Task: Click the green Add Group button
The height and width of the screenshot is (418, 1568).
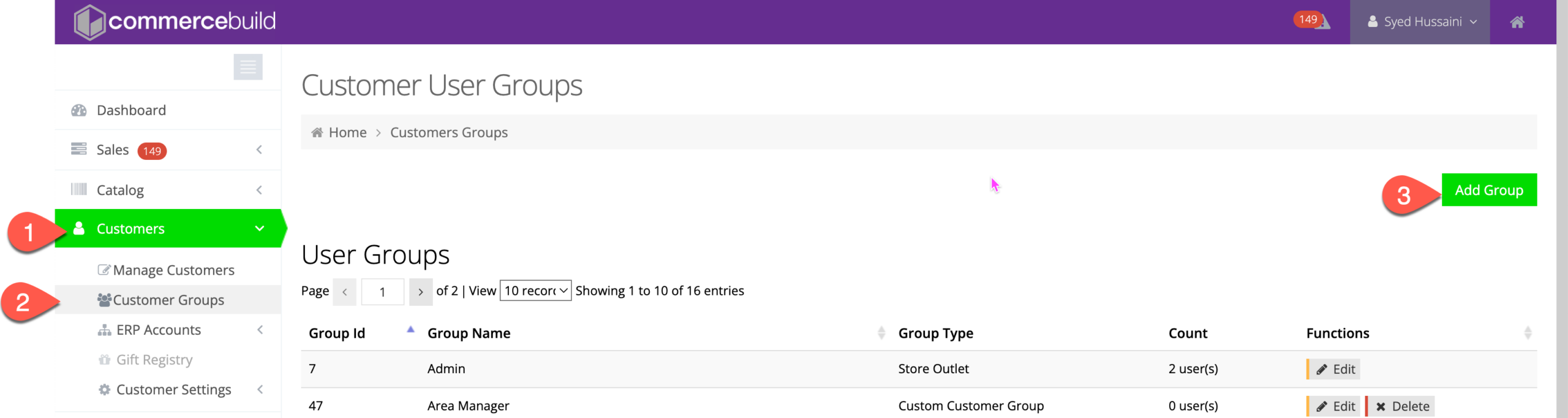Action: 1488,190
